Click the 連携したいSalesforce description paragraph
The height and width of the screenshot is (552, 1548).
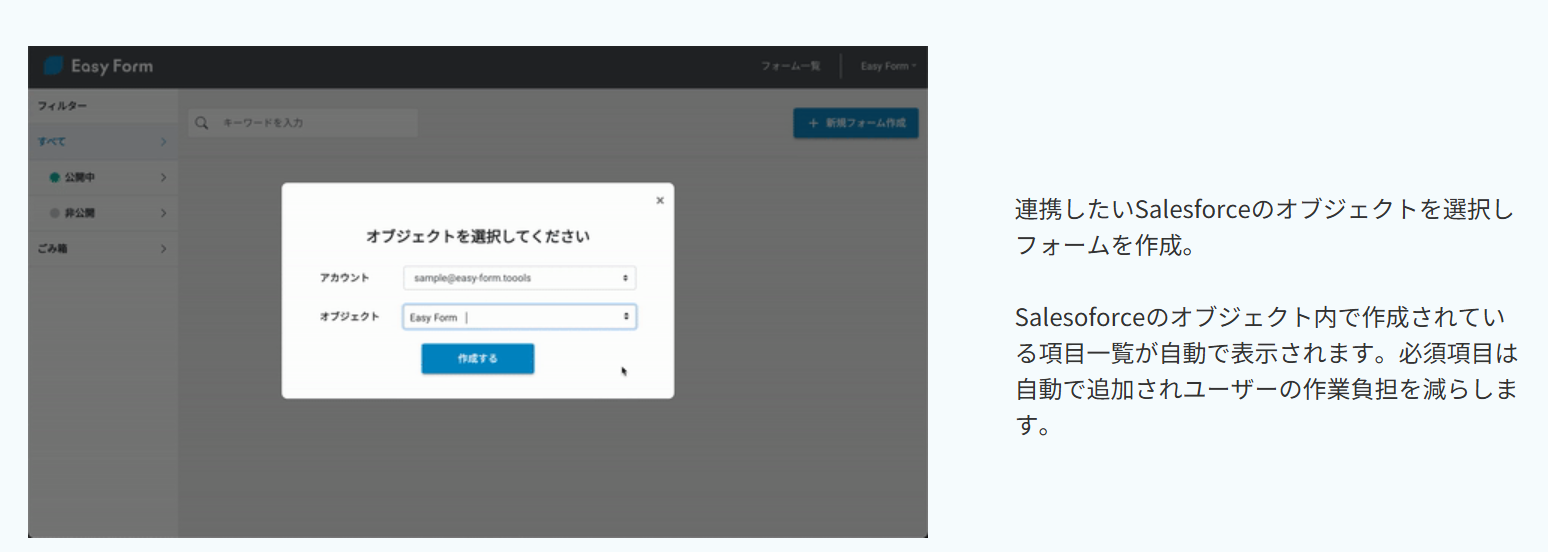tap(1265, 227)
